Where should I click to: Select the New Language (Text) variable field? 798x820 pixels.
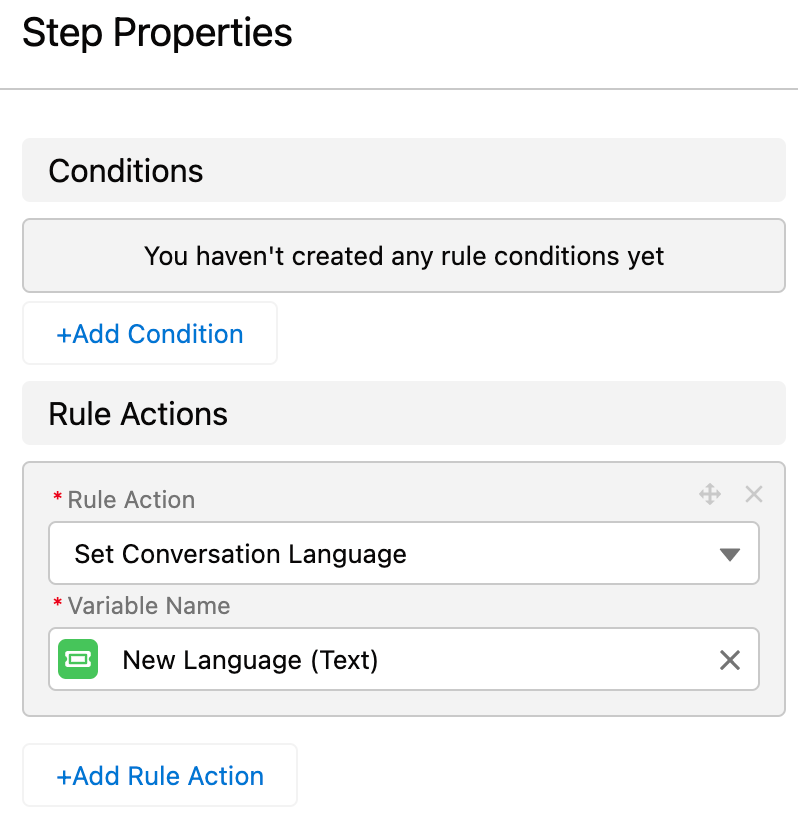coord(404,659)
